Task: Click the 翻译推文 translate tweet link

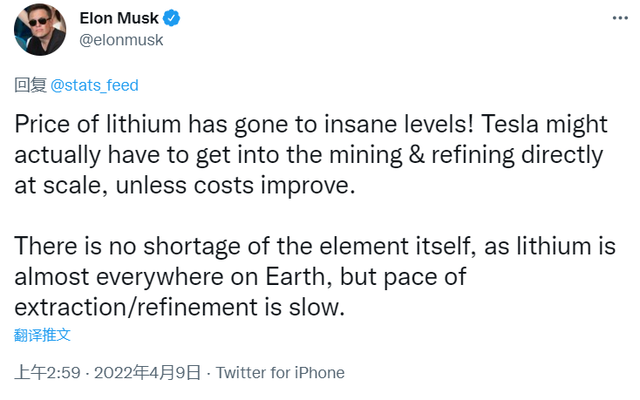Action: point(43,334)
